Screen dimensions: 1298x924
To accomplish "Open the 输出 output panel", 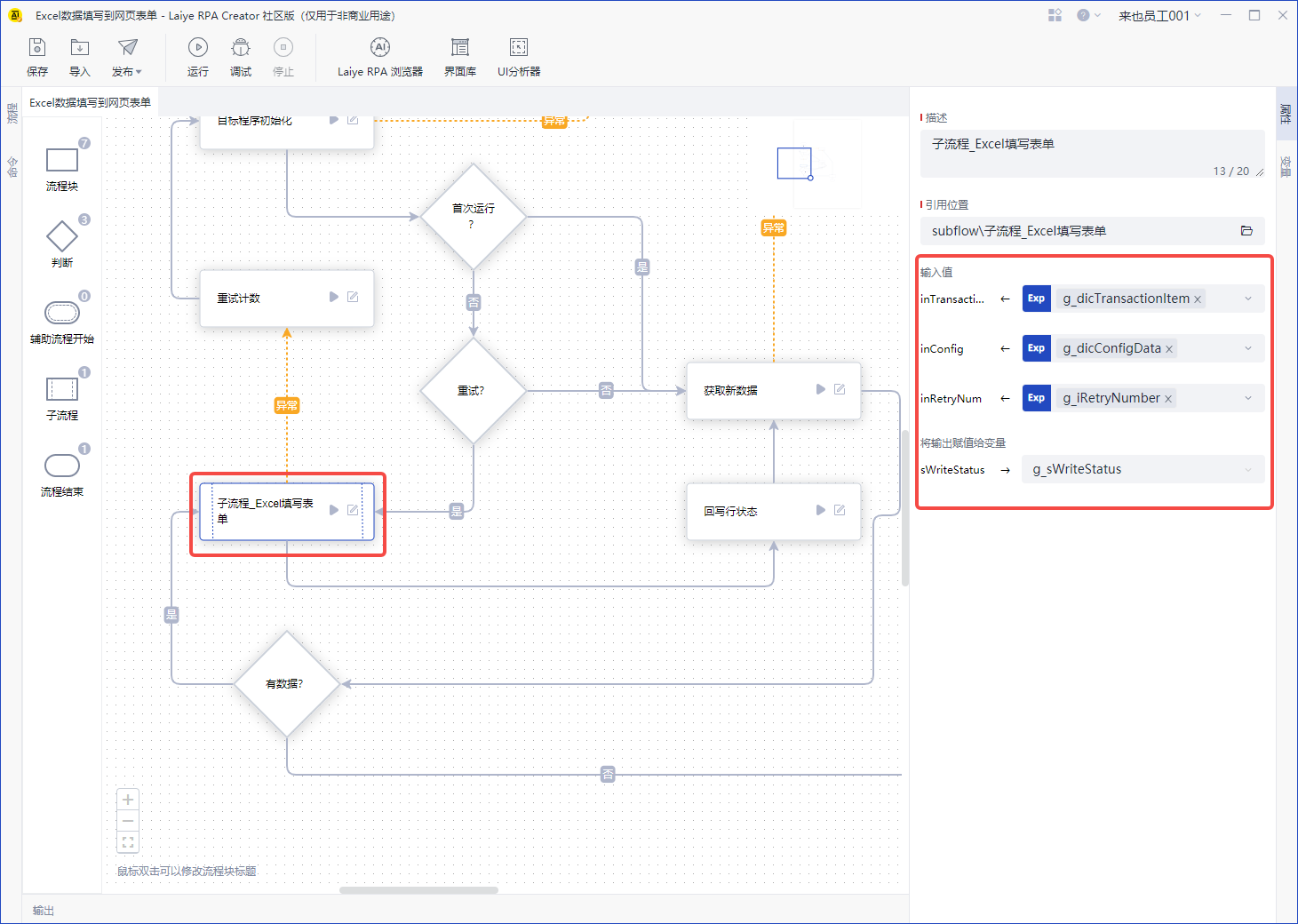I will (44, 910).
